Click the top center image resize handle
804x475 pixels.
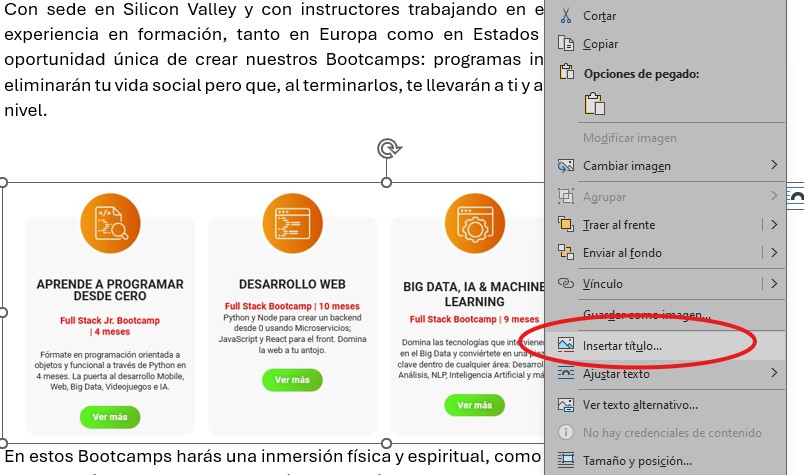point(387,182)
